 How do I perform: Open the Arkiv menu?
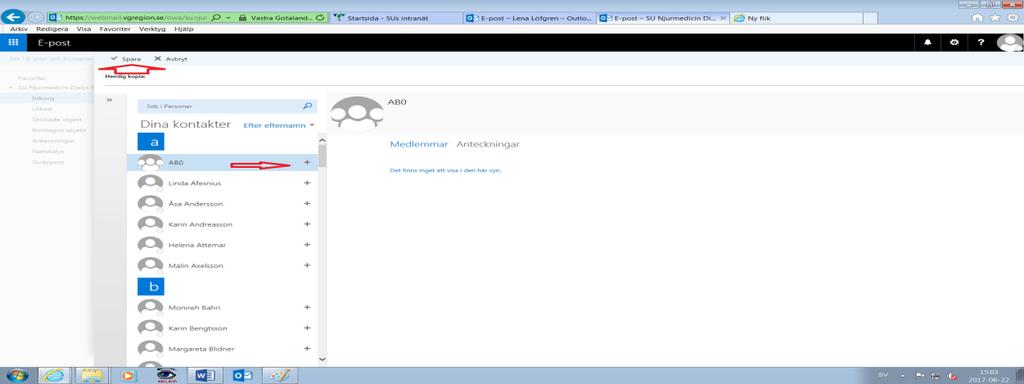[18, 29]
